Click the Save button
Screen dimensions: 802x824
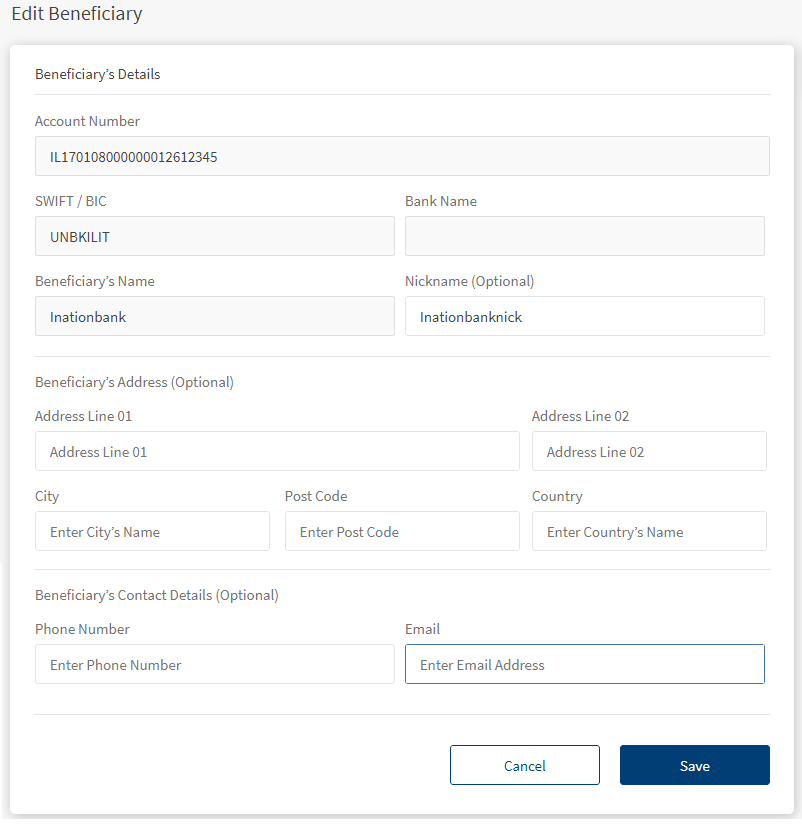[x=694, y=765]
